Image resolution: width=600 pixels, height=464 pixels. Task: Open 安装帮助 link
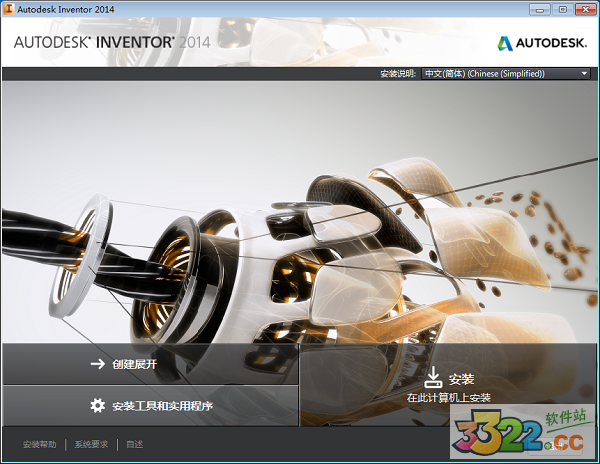pyautogui.click(x=39, y=444)
